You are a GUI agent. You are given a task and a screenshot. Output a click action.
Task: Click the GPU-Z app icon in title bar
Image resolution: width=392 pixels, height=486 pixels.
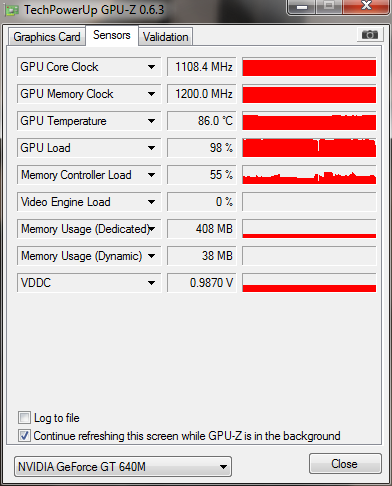(11, 10)
